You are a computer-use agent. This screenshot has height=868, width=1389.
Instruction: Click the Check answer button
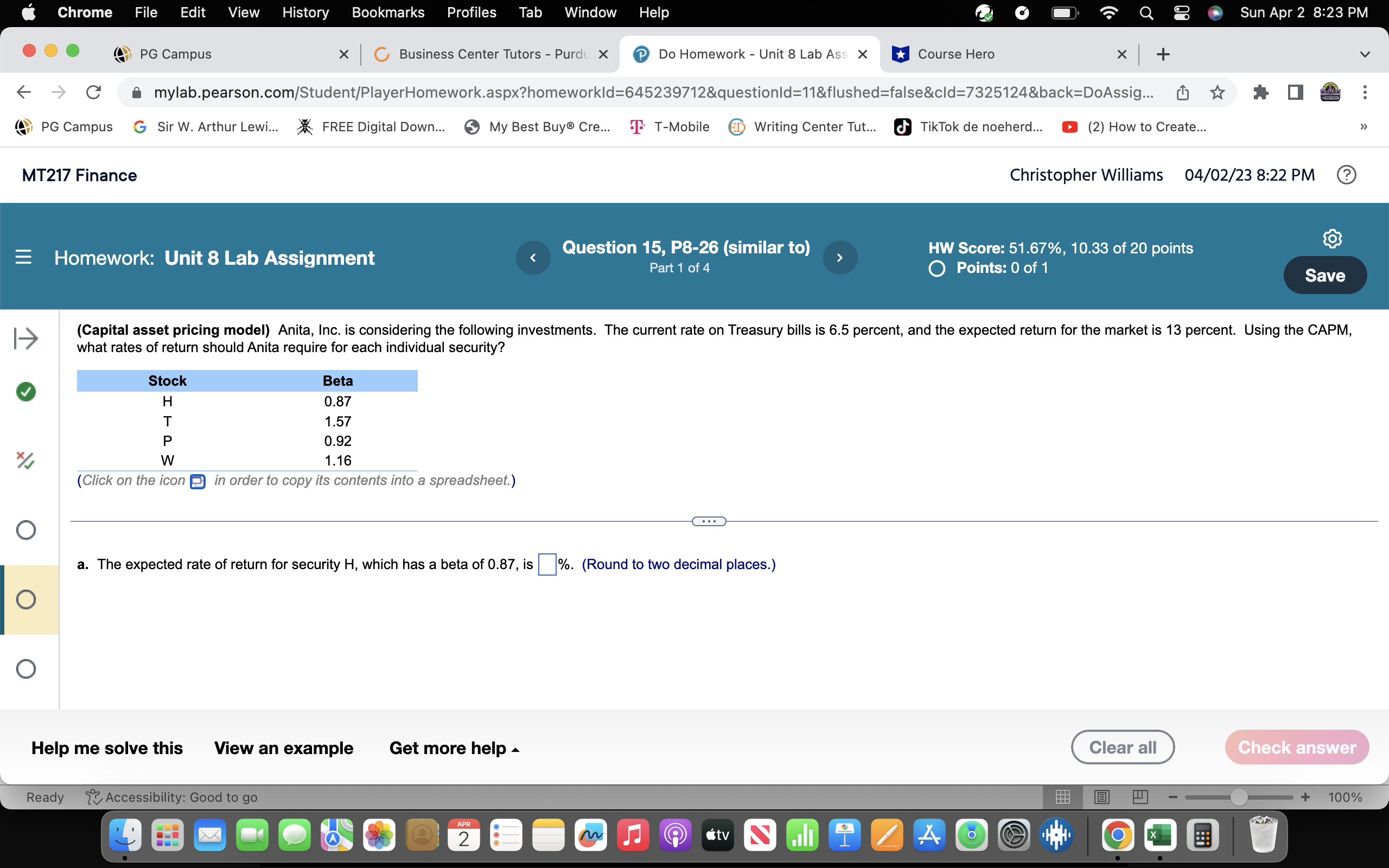tap(1297, 747)
